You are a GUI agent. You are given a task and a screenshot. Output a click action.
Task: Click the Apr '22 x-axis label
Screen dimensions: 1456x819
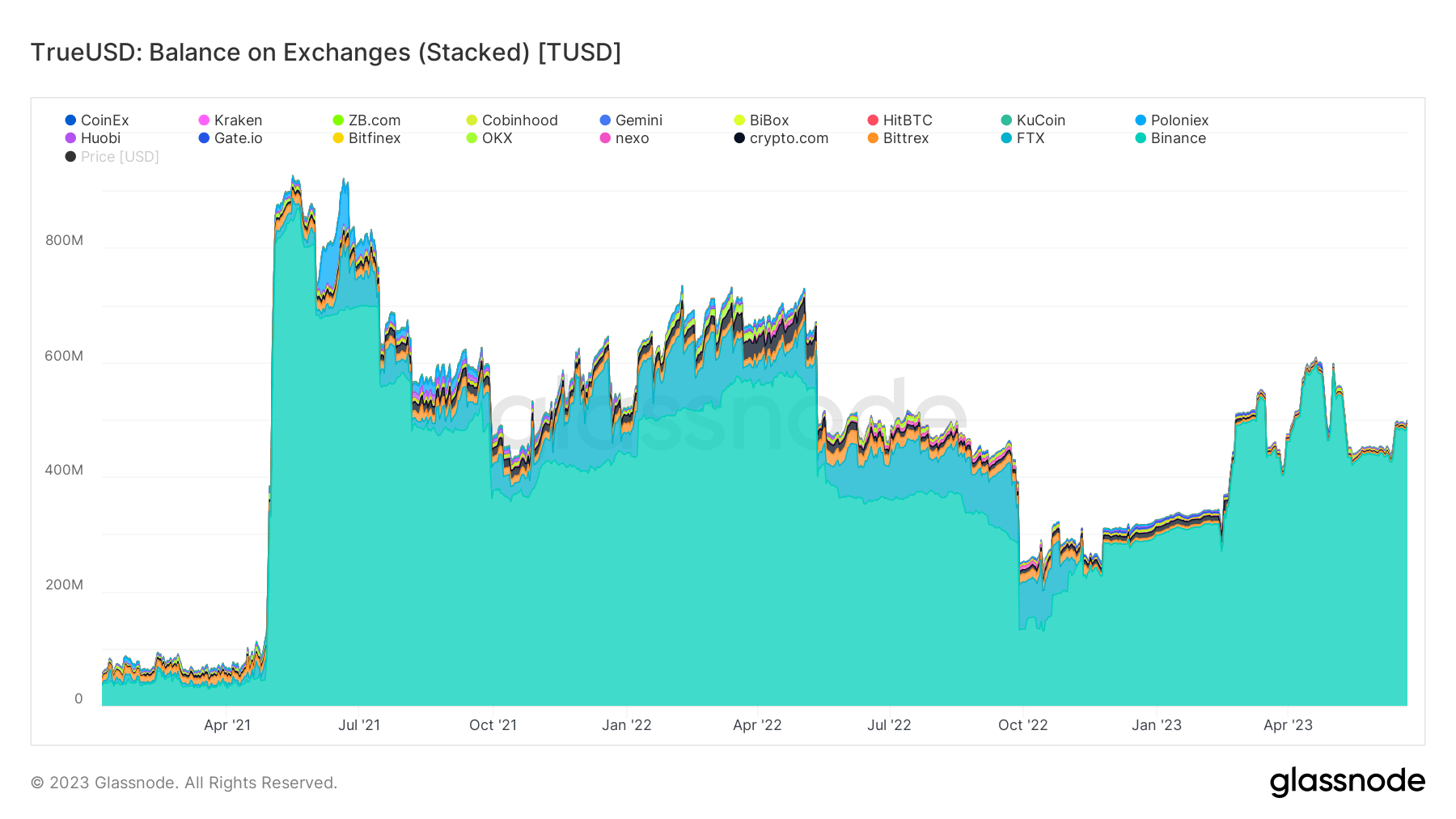tap(757, 725)
